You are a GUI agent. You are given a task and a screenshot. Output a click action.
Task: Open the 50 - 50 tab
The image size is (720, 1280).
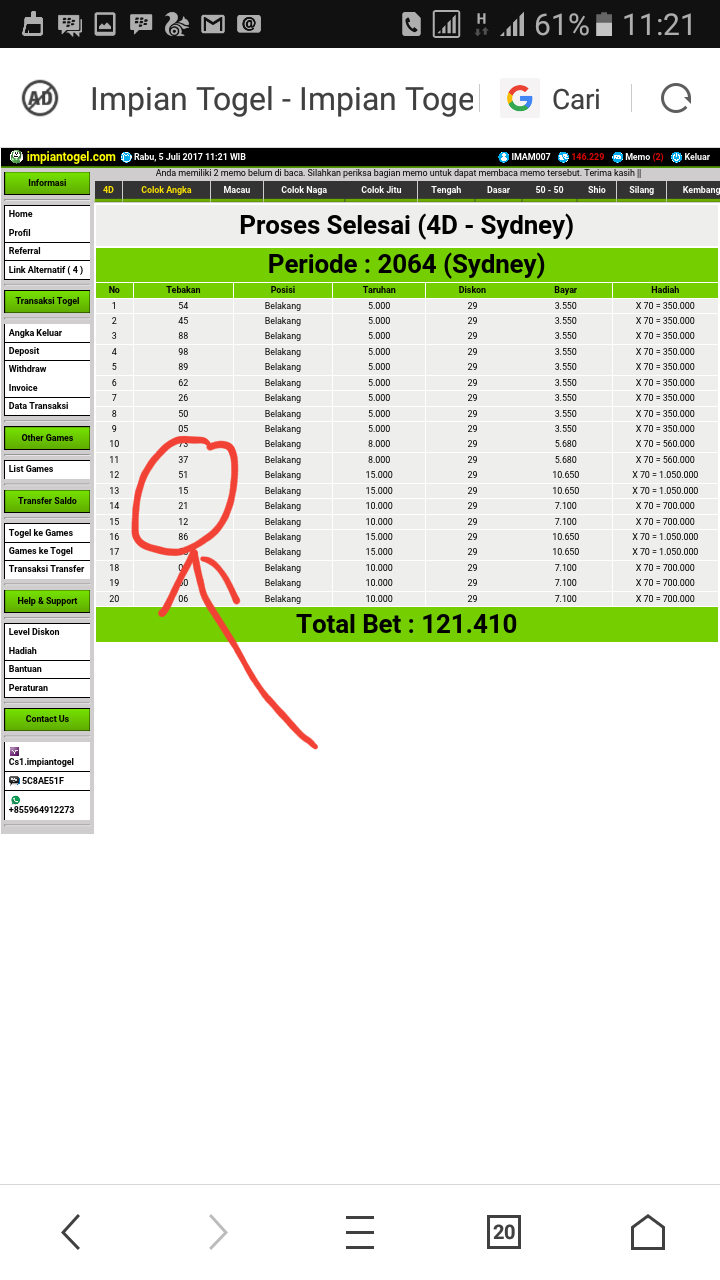tap(549, 190)
